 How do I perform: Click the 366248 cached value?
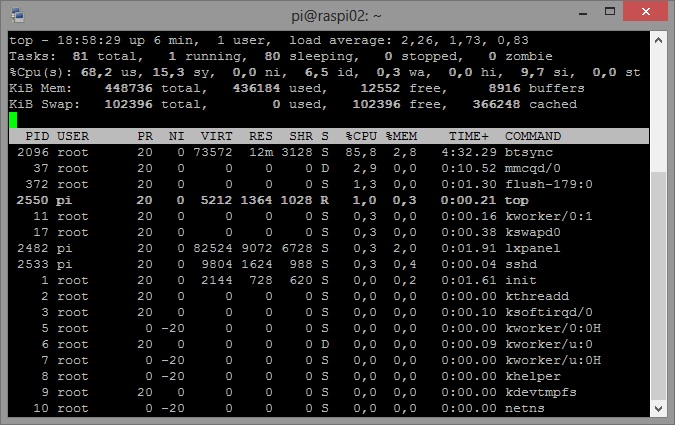click(496, 104)
